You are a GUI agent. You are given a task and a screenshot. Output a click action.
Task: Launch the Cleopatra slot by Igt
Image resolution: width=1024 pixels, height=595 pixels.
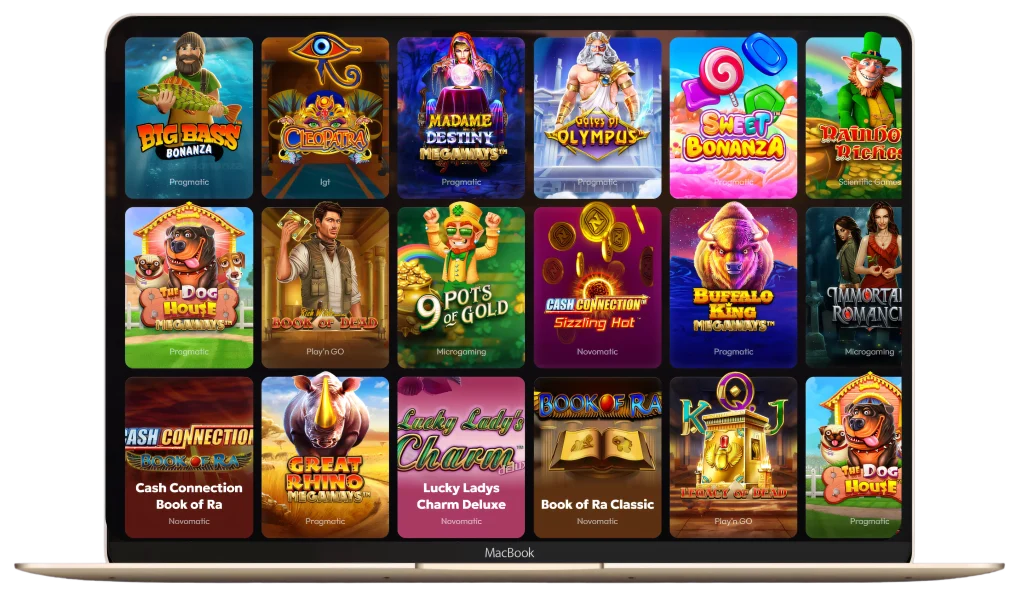[325, 118]
